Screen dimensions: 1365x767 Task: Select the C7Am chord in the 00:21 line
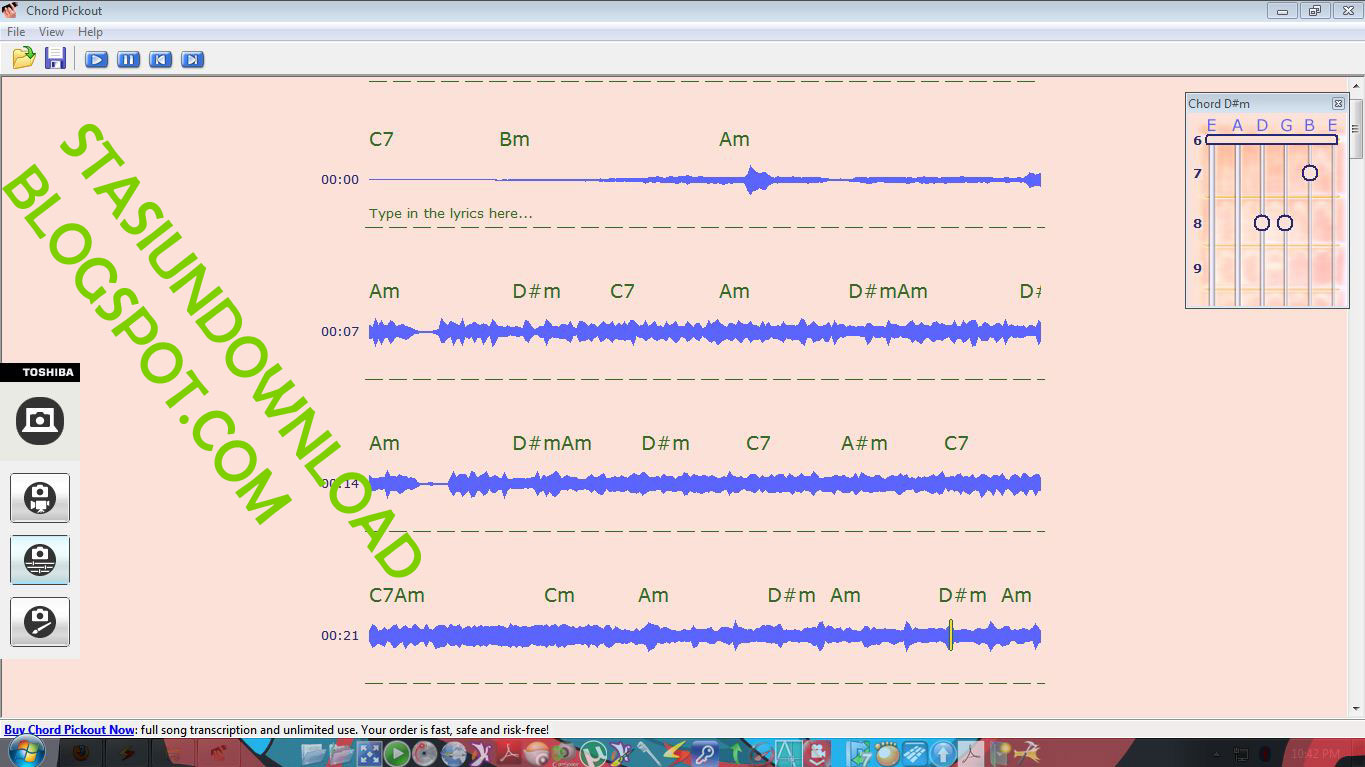(397, 595)
